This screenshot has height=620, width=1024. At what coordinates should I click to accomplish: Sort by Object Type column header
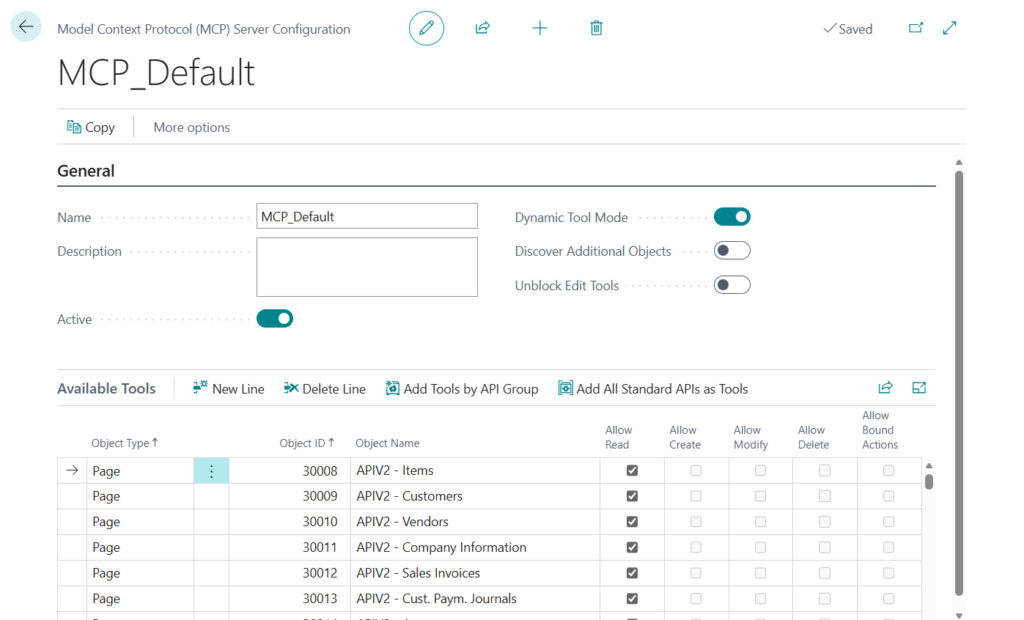coord(124,443)
